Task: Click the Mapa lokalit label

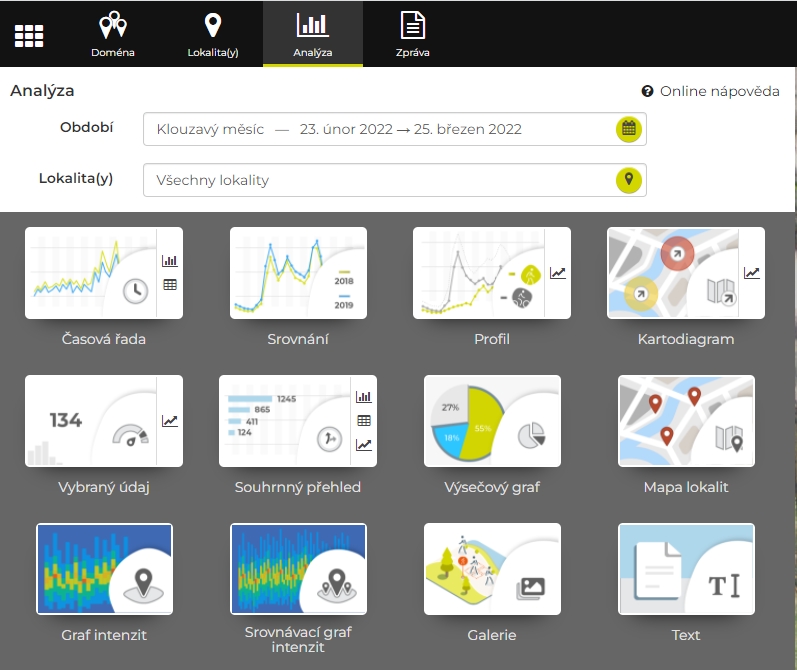Action: [x=686, y=487]
